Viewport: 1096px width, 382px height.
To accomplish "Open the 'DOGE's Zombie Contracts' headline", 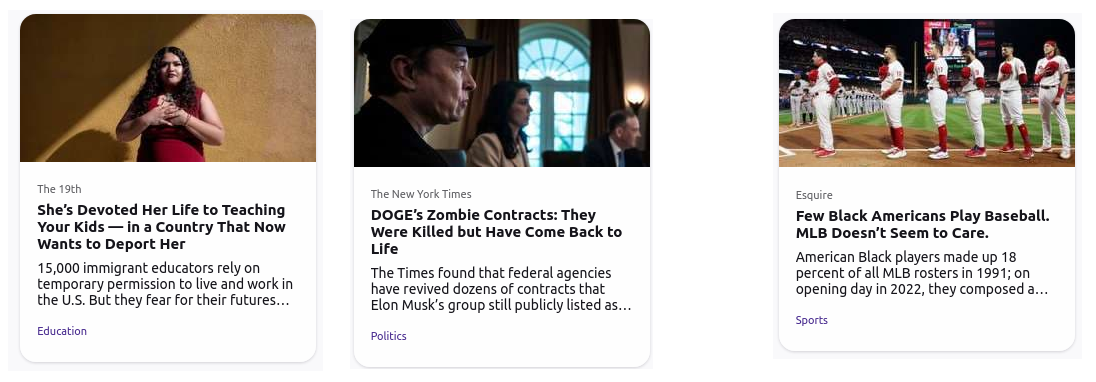I will 496,232.
